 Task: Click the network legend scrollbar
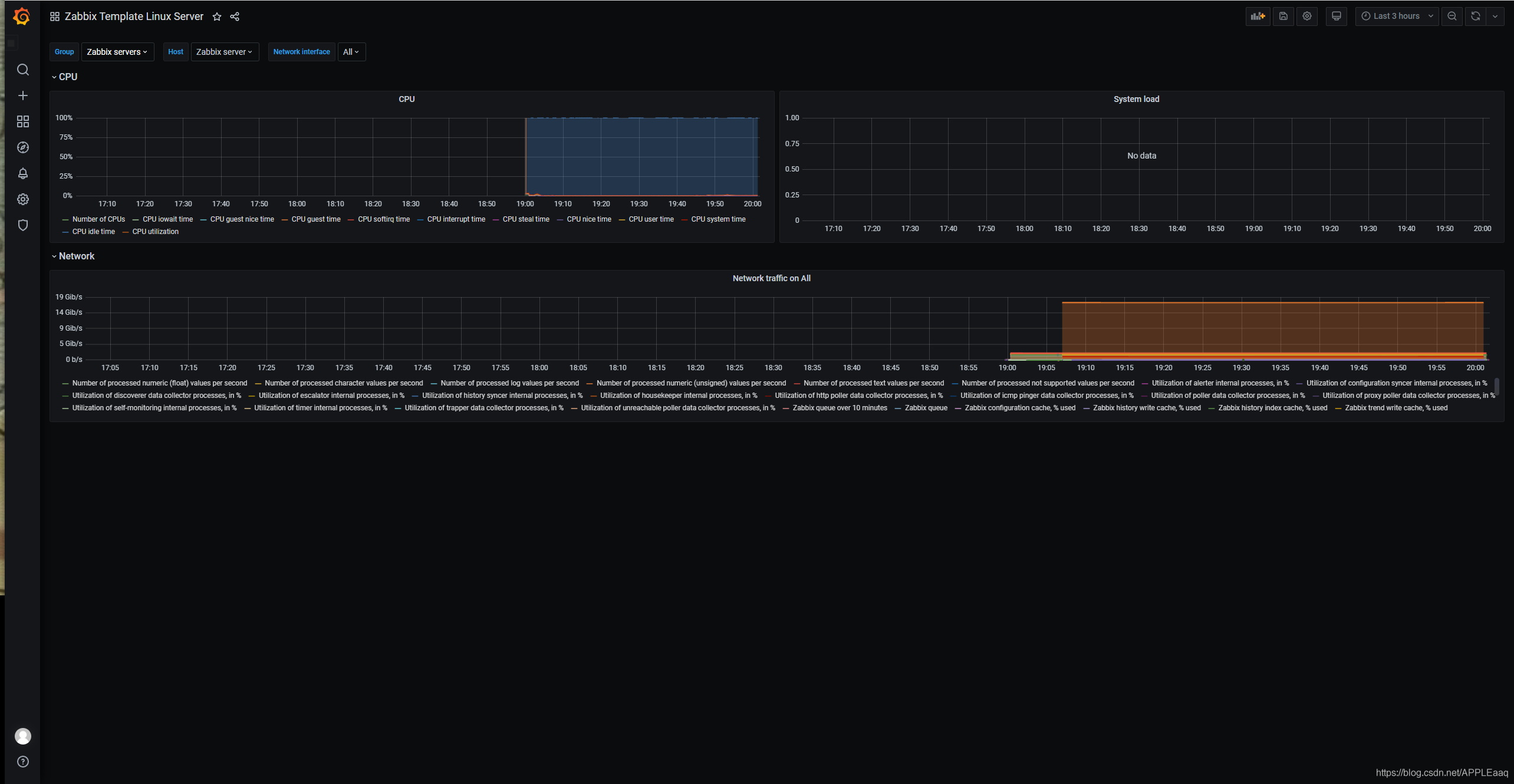pos(1497,387)
